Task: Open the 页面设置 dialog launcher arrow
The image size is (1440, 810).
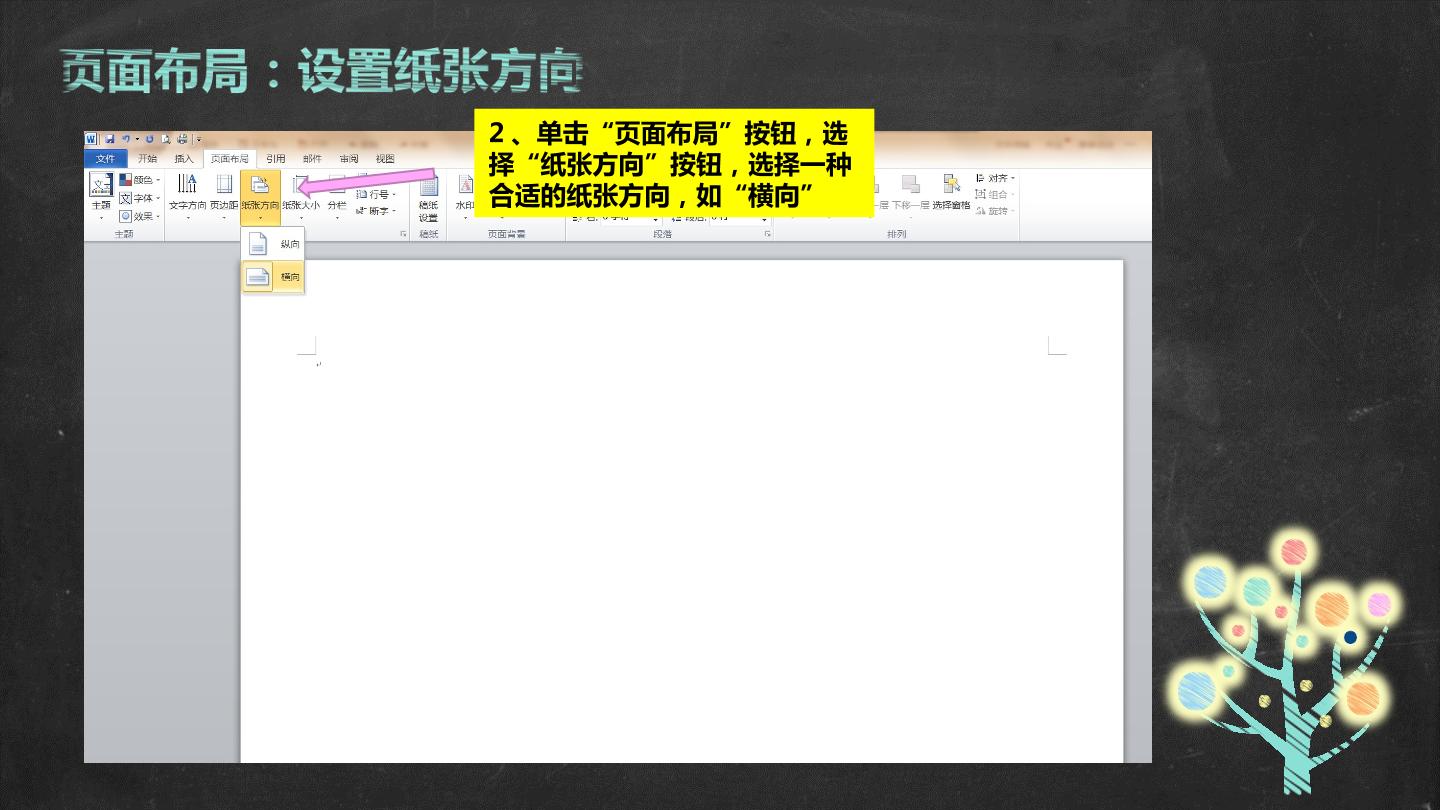Action: tap(404, 234)
